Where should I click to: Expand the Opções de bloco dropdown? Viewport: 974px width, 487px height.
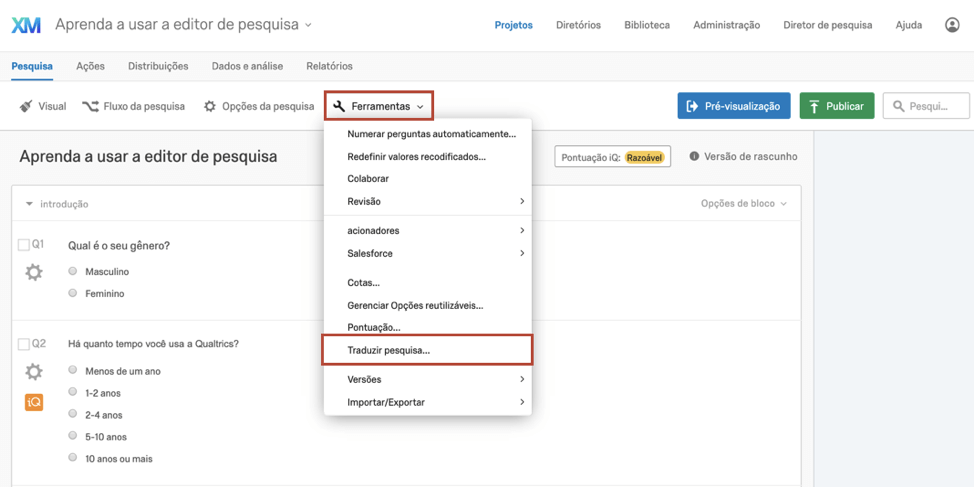click(743, 204)
